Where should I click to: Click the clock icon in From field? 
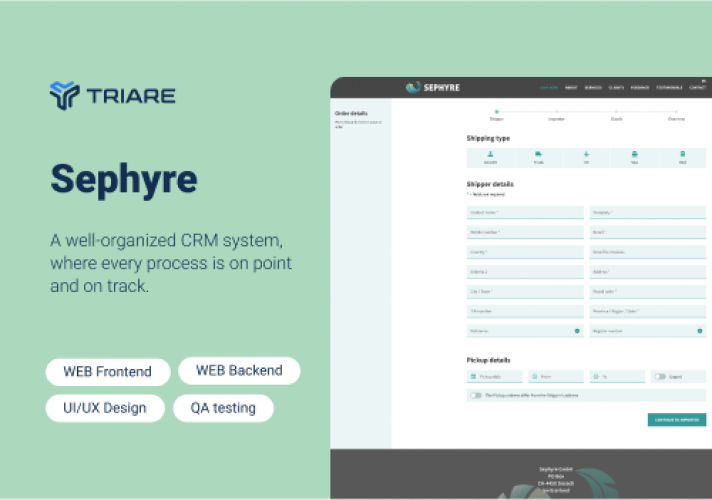[x=534, y=376]
